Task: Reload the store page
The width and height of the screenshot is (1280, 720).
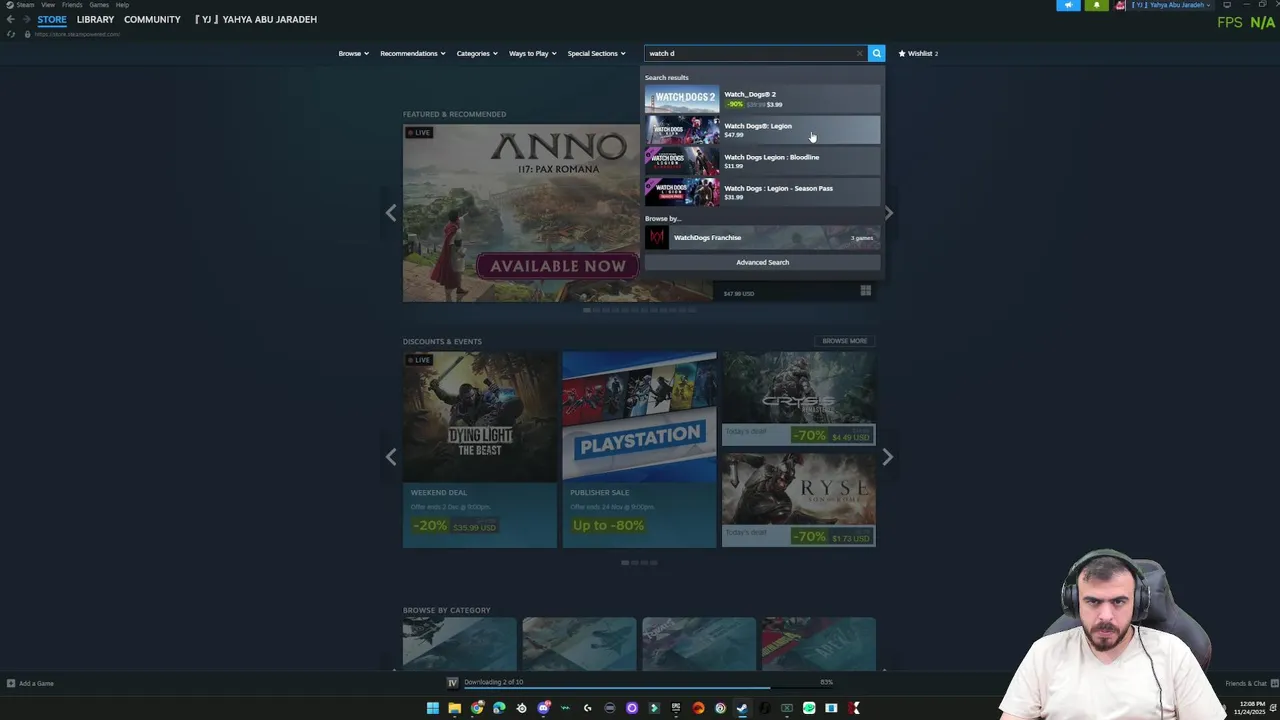Action: (11, 34)
